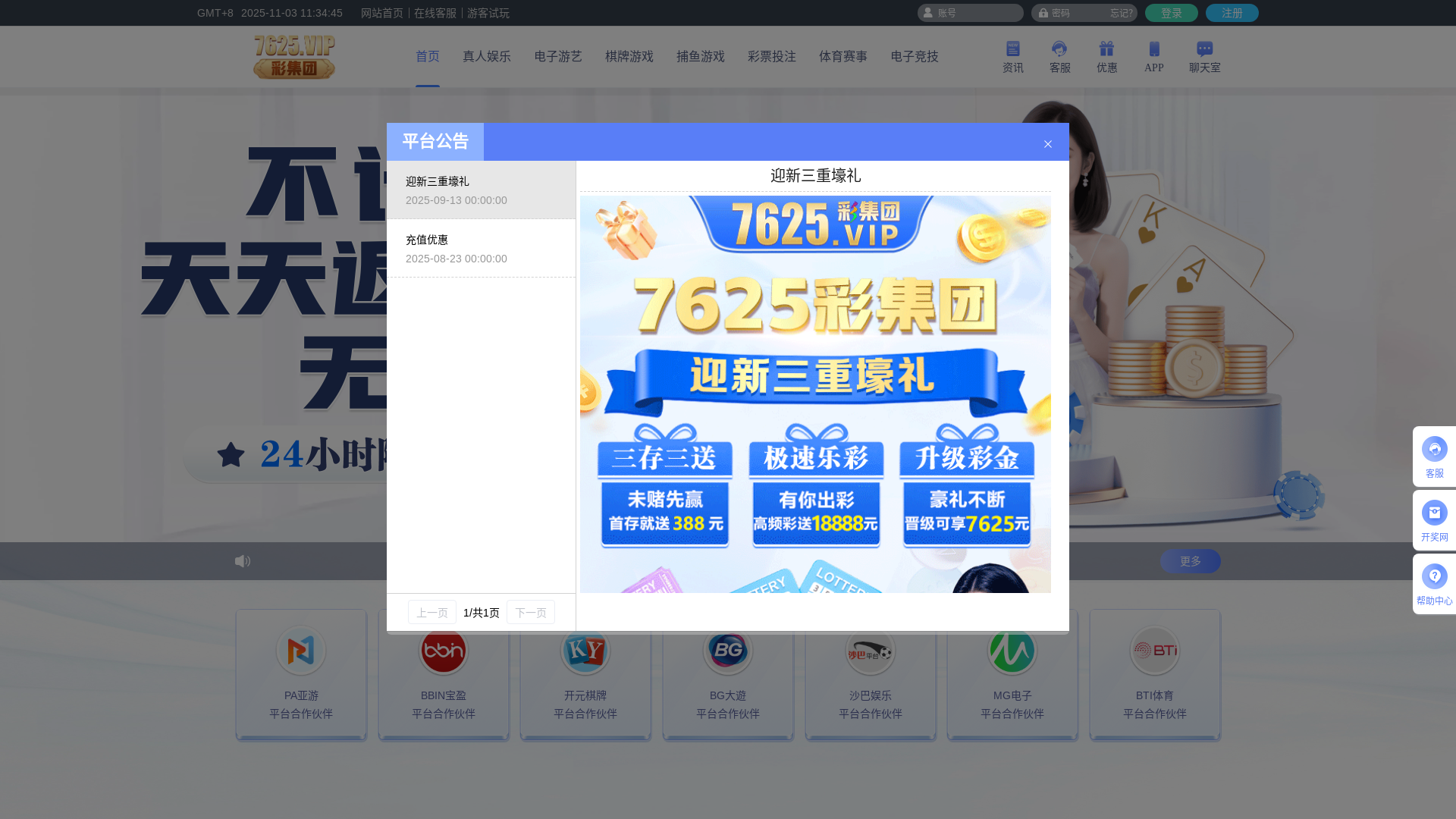1456x819 pixels.
Task: Open the 体育赛事 nav menu
Action: tap(843, 57)
